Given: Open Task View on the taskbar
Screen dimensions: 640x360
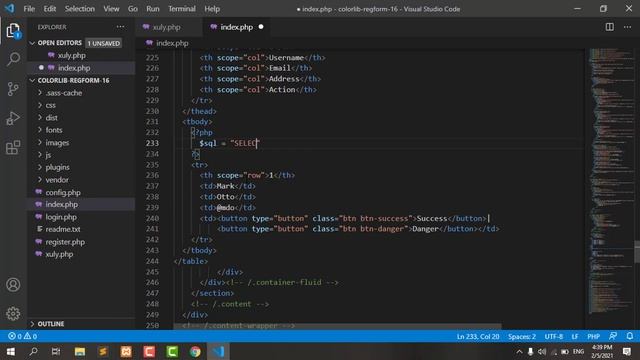Looking at the screenshot, I should click(x=56, y=351).
